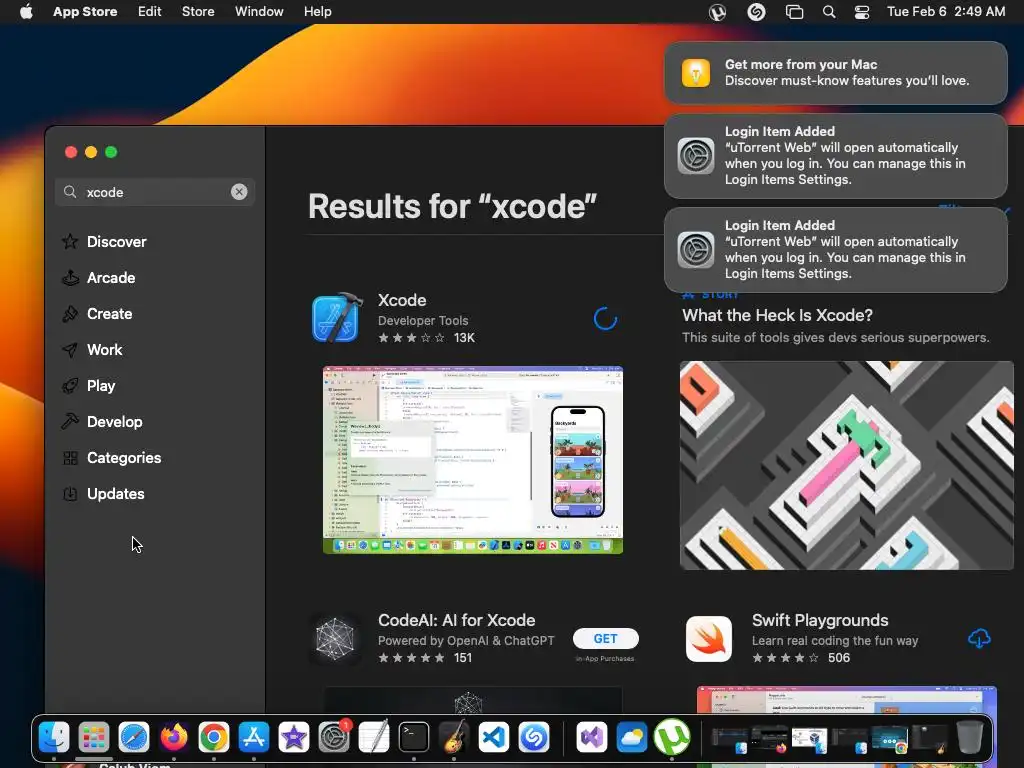Viewport: 1024px width, 768px height.
Task: Open Finder from the Dock
Action: point(54,737)
